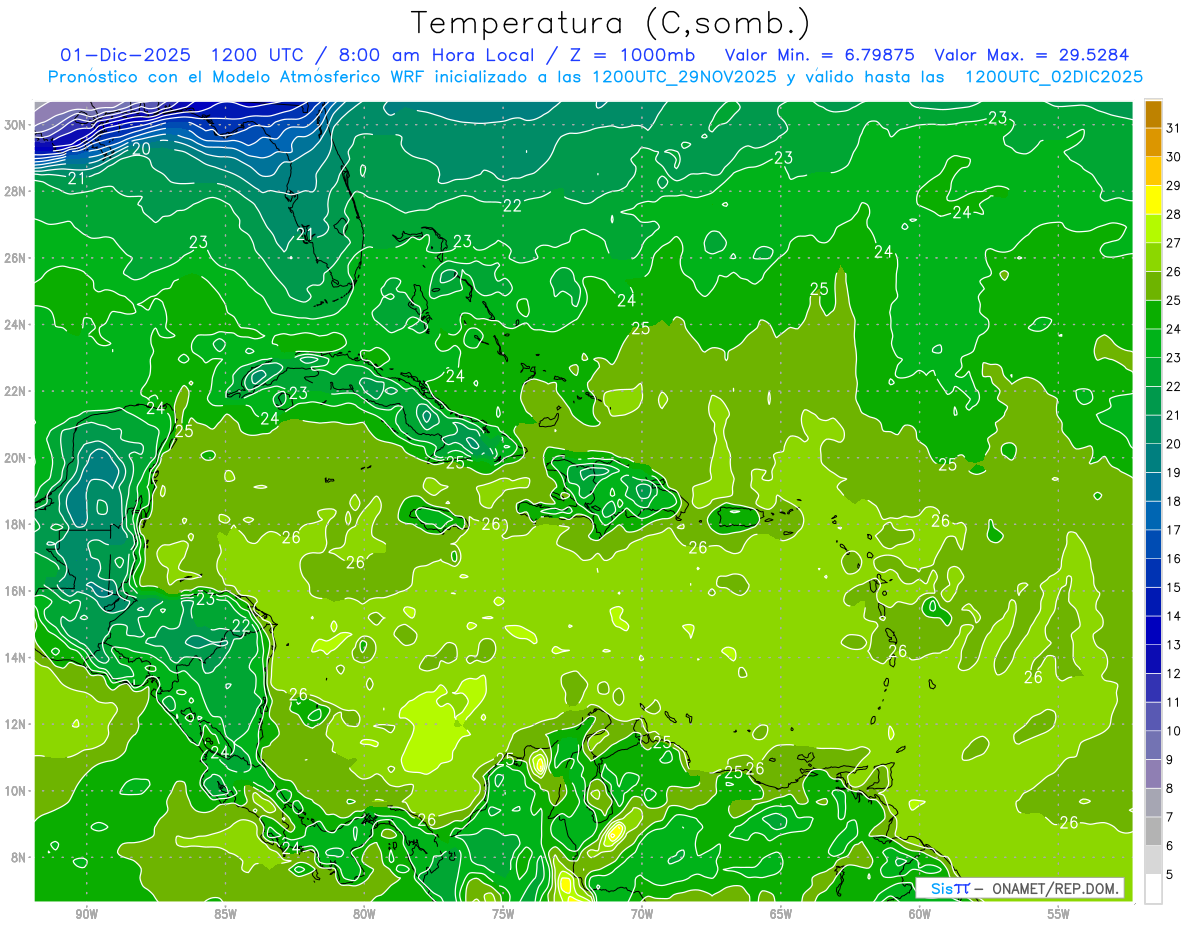Click the legend value 28

tap(1174, 215)
